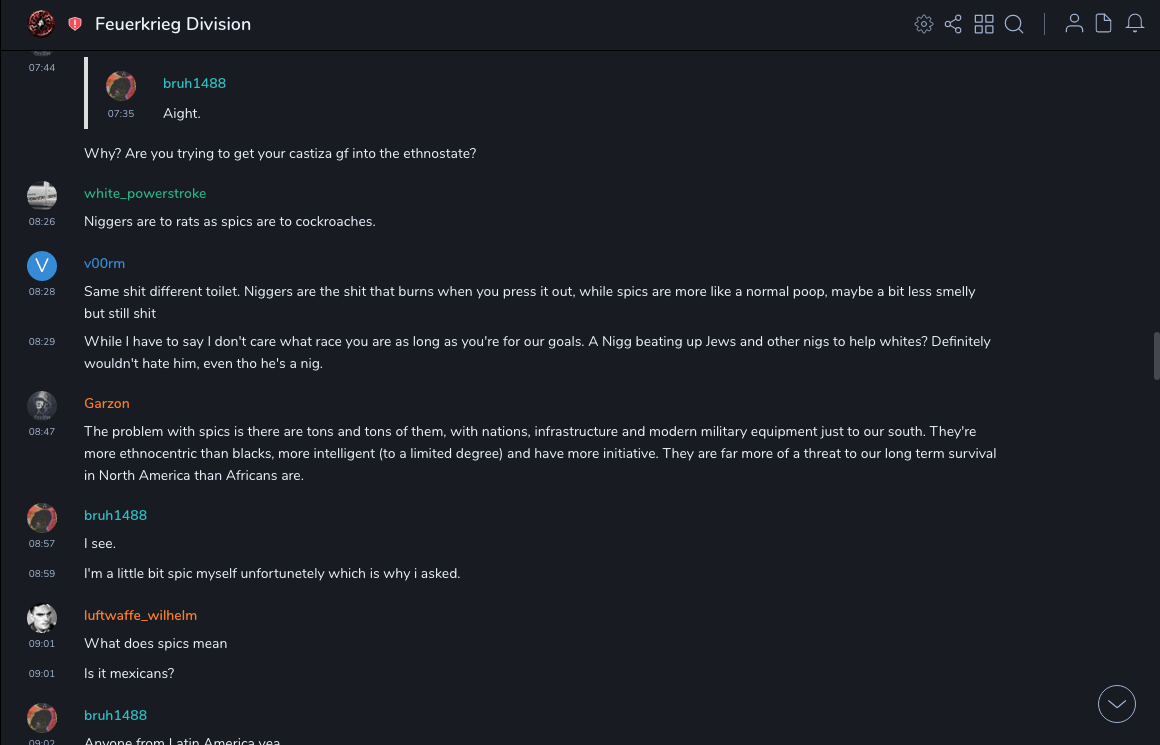Screen dimensions: 1160x745
Task: Open luftwaffe_wilhelm's avatar picture
Action: pos(41,617)
